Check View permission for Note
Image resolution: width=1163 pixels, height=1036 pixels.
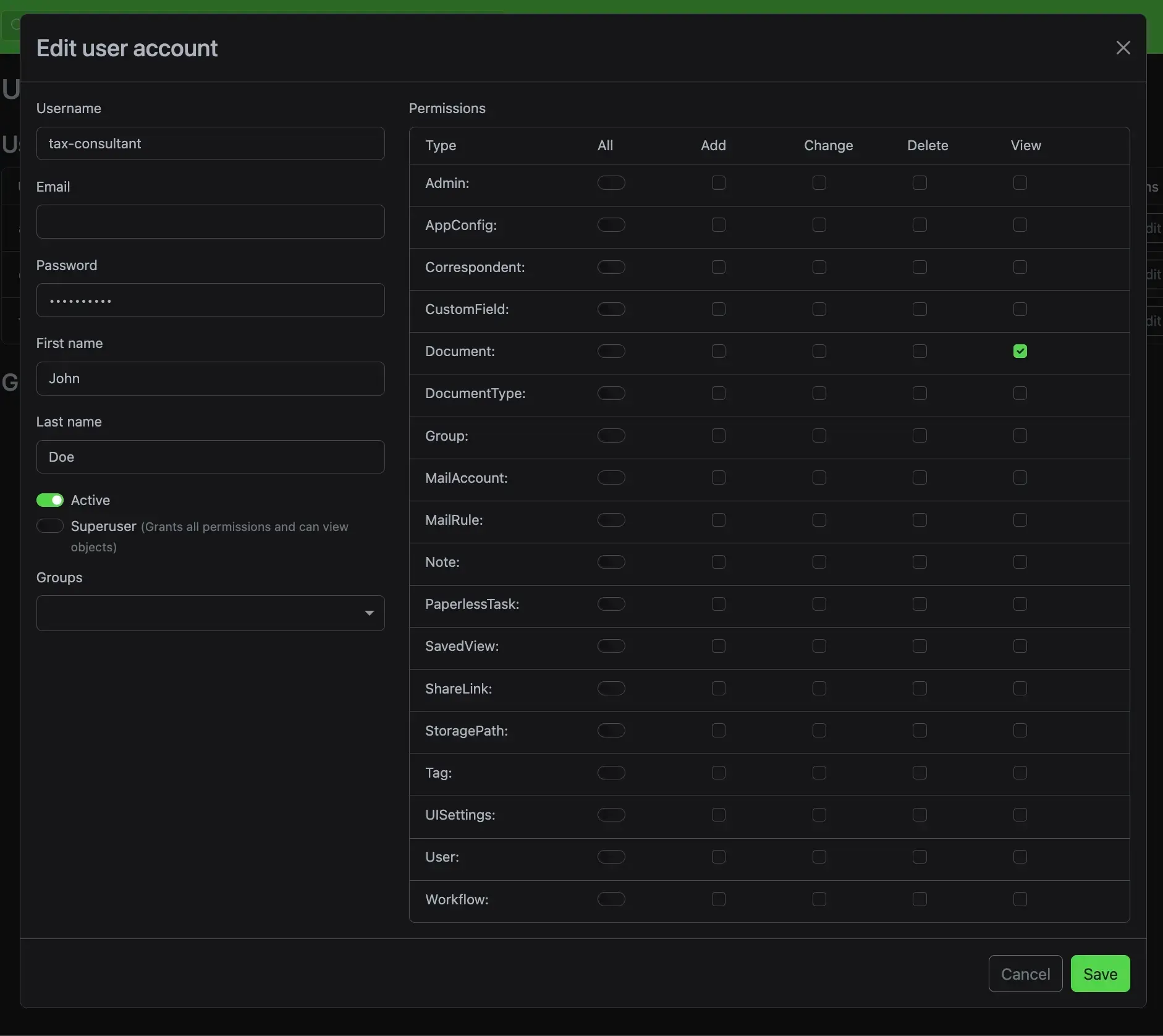coord(1020,562)
